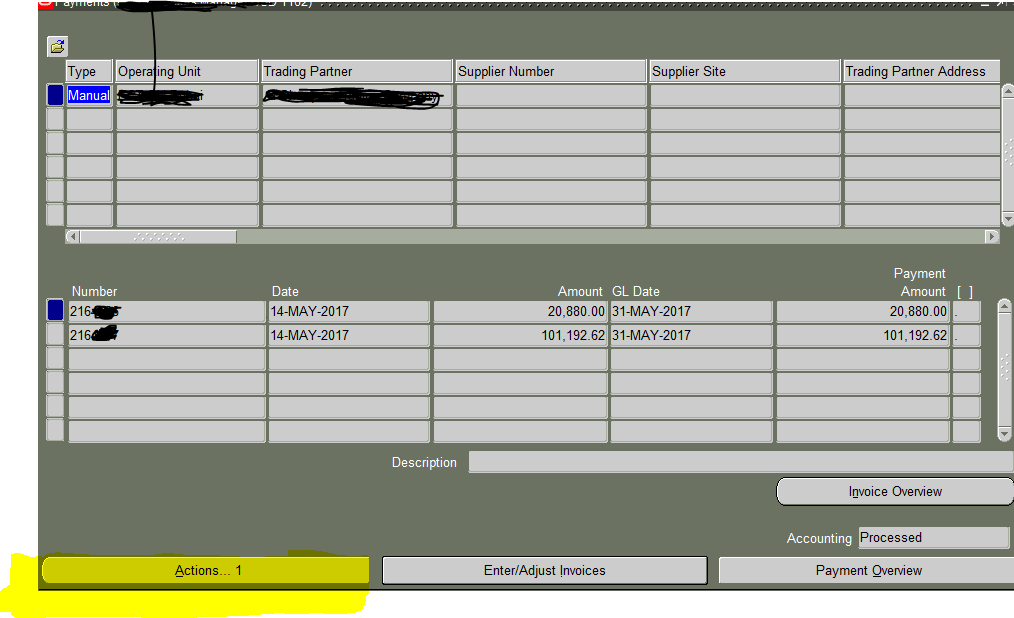Click the right arrow of the horizontal scrollbar
The width and height of the screenshot is (1014, 618).
(991, 237)
